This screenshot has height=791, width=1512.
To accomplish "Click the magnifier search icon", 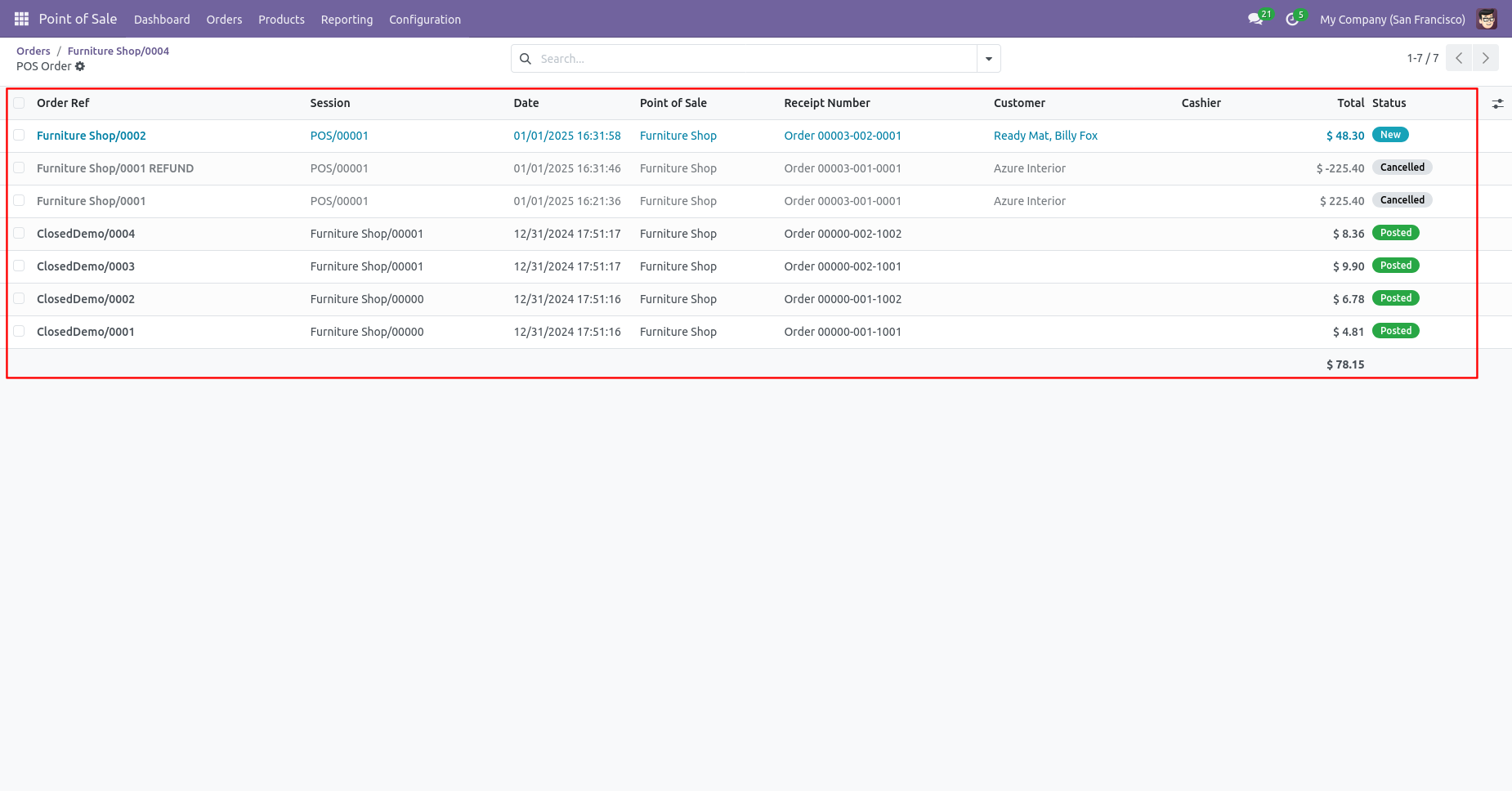I will [526, 59].
